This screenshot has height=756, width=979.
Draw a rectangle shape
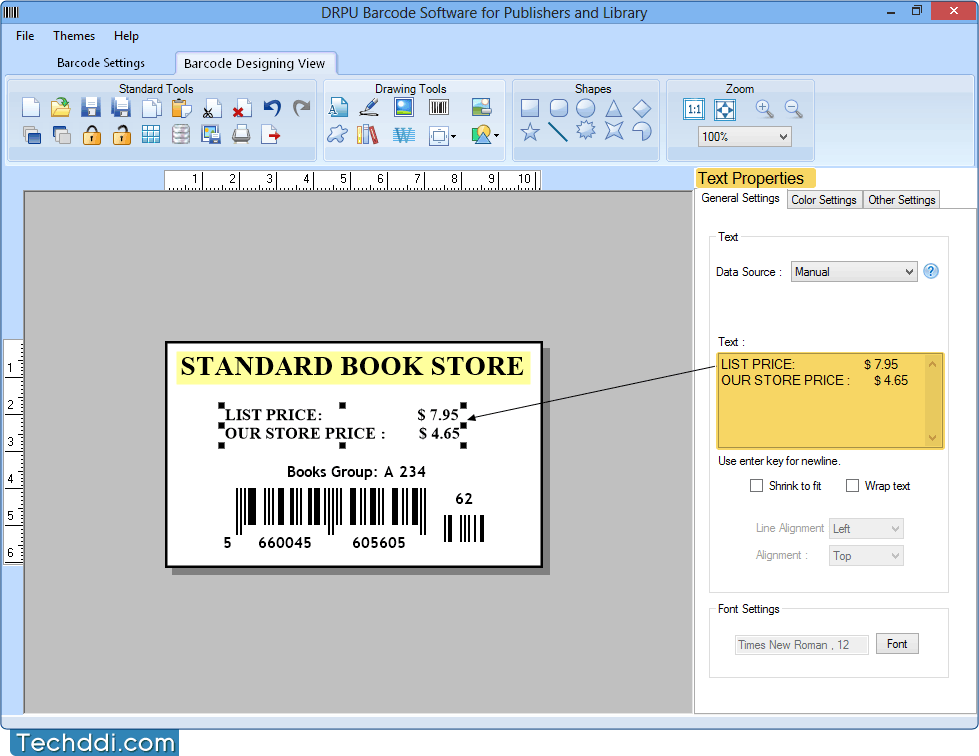point(529,108)
